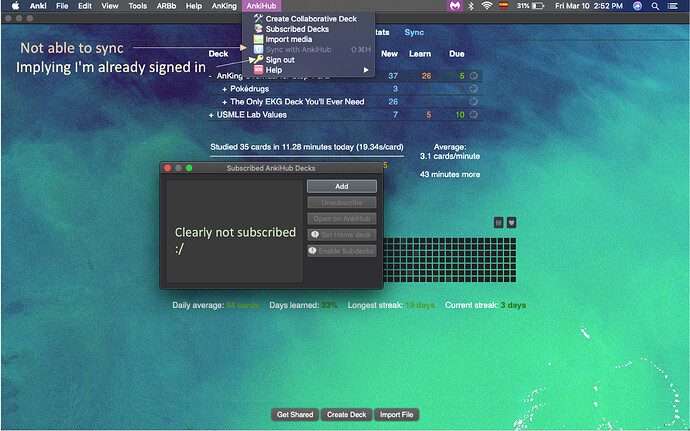Click the key icon next to Sign out
Screen dimensions: 690x431
coord(258,59)
